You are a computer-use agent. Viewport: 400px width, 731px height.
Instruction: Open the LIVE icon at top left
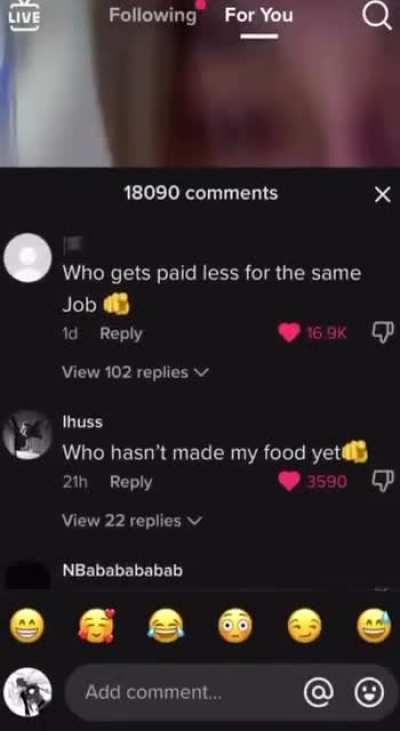click(24, 15)
